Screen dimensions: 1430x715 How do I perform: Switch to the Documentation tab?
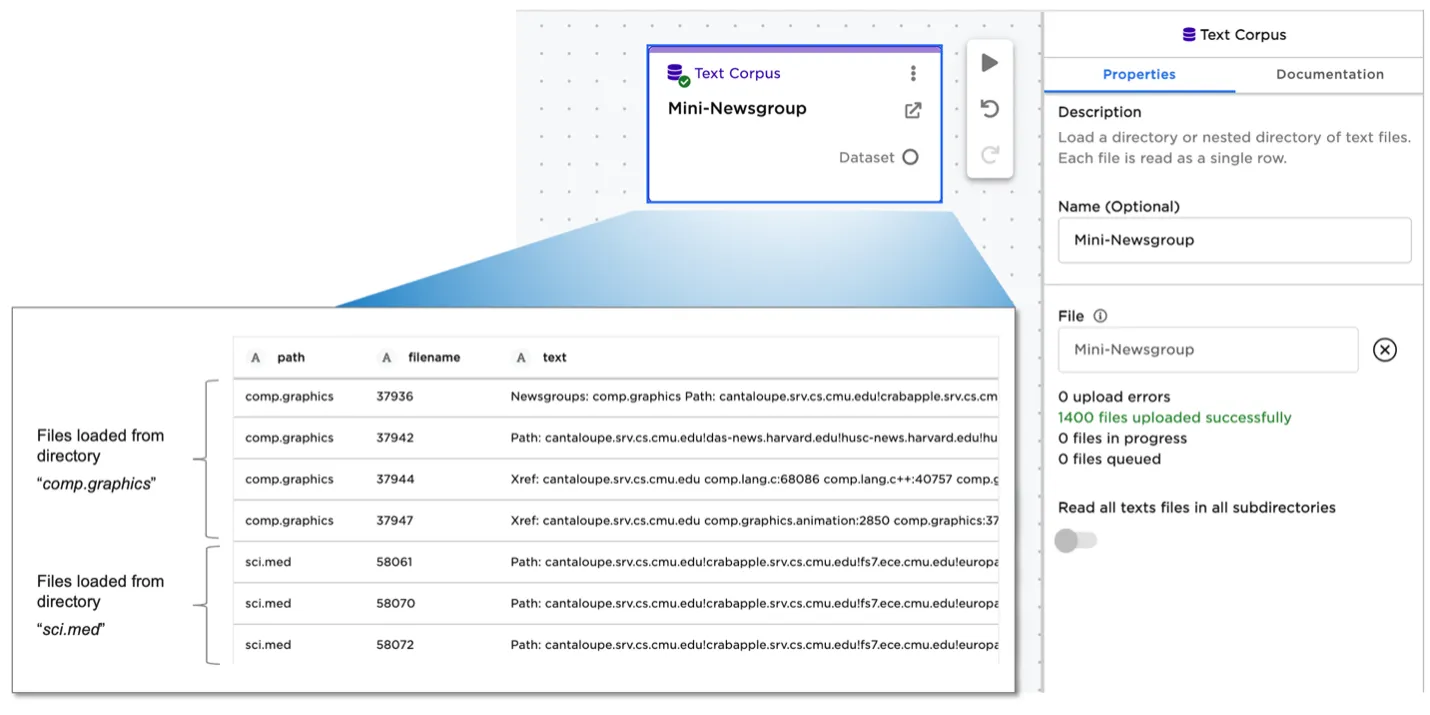coord(1329,74)
